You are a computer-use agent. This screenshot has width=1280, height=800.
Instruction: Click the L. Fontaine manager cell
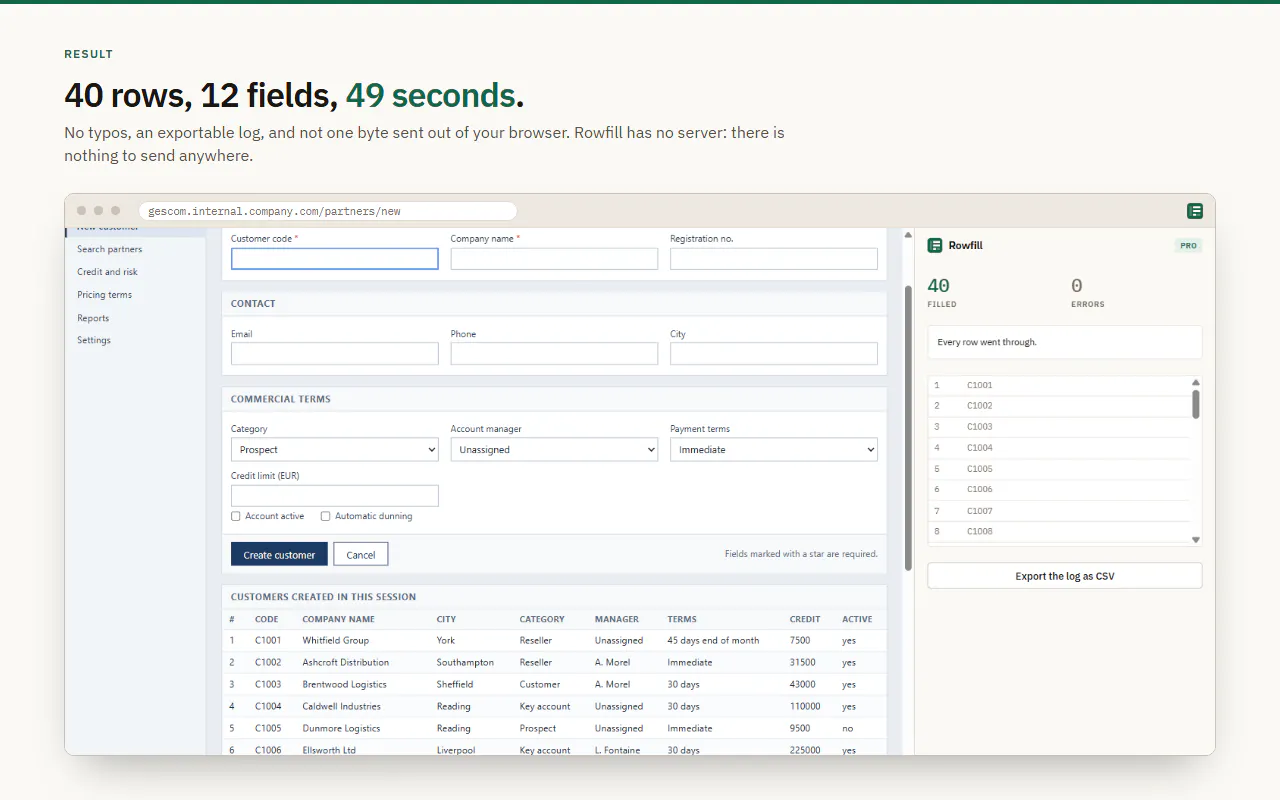(617, 750)
